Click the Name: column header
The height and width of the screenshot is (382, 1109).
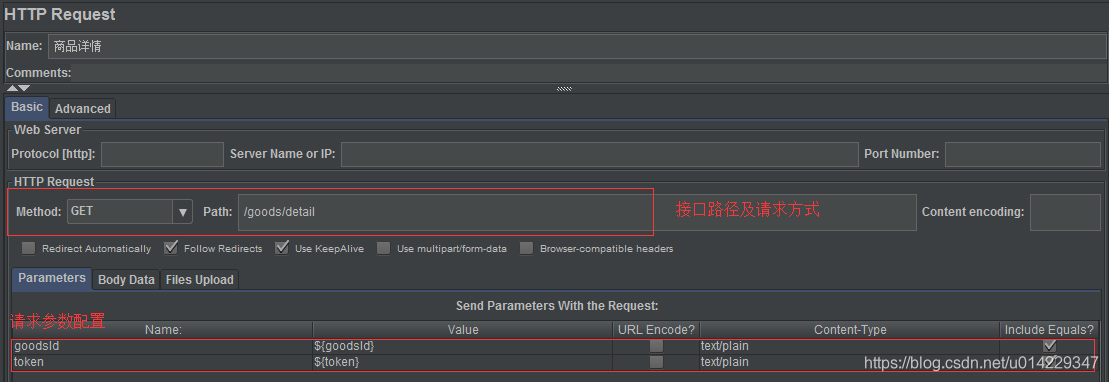click(x=163, y=330)
